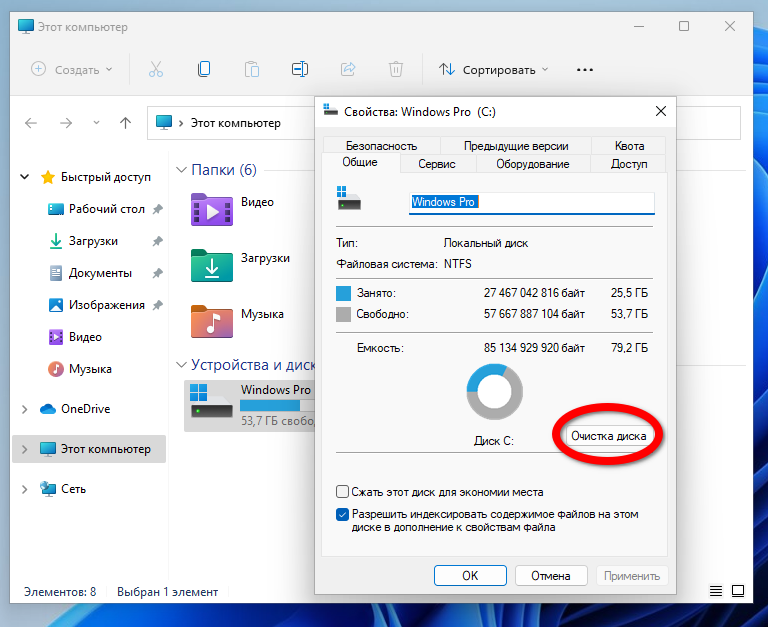Collapse the Папки (6) group
This screenshot has height=627, width=768.
(181, 169)
